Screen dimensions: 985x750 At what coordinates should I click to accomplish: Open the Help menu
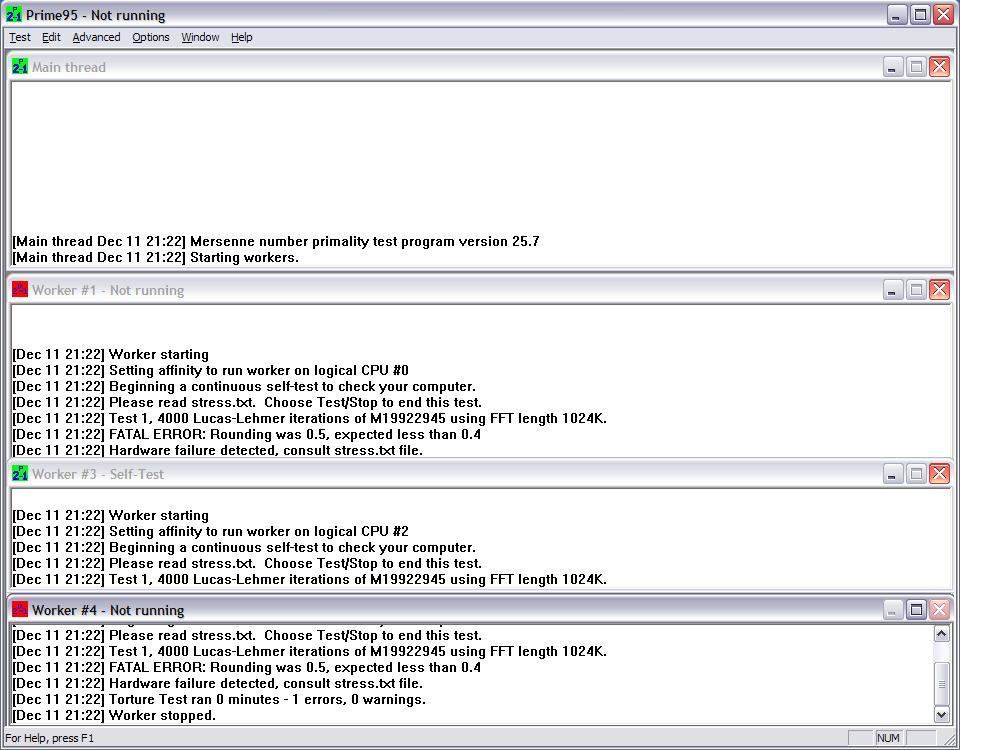coord(241,37)
